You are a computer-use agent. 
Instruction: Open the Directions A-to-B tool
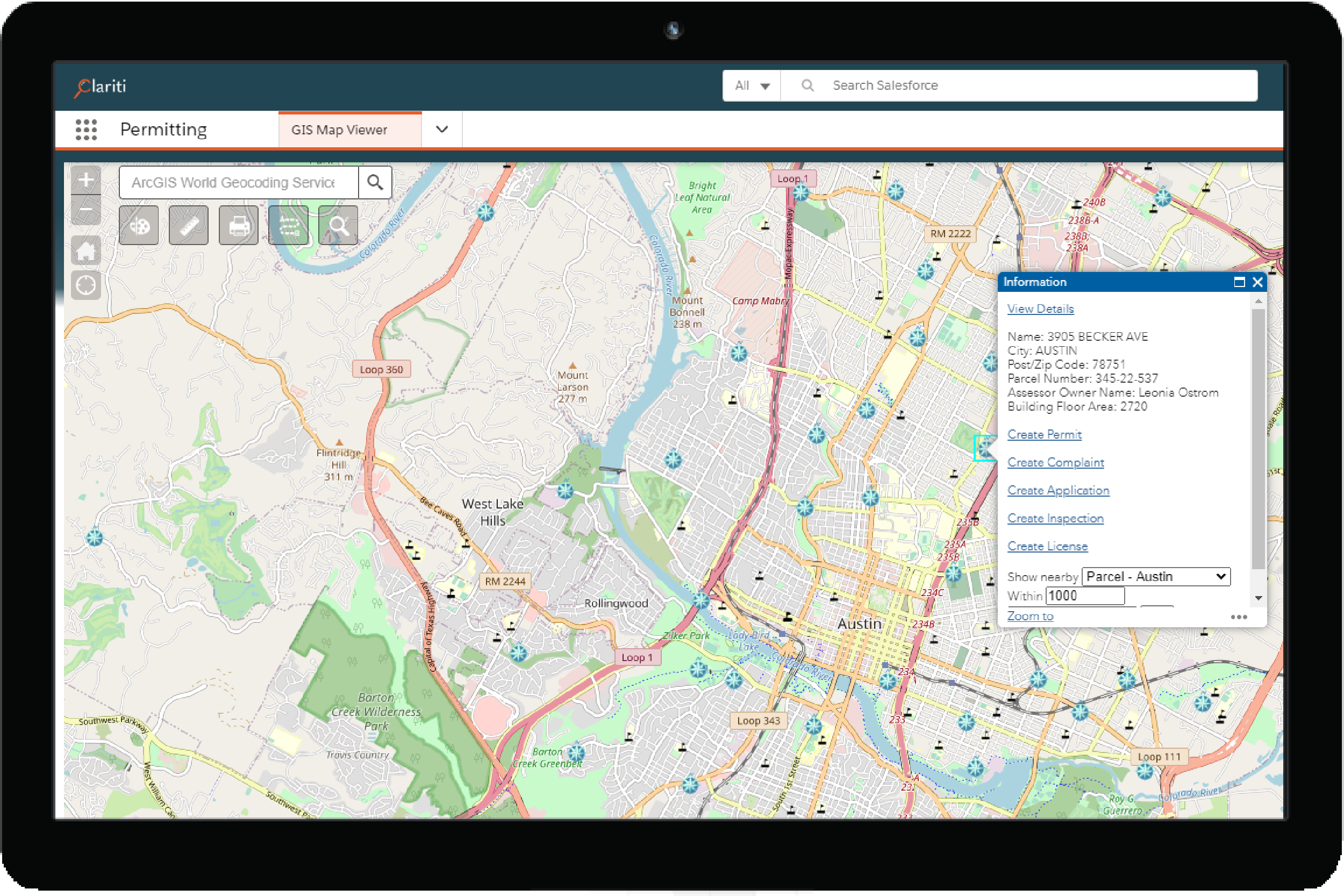point(289,226)
